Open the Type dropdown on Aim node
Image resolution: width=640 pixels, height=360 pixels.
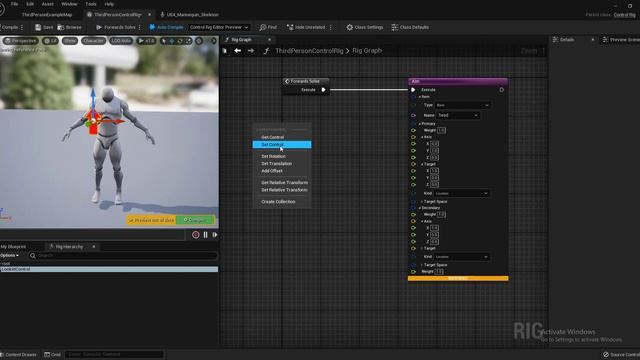click(463, 105)
